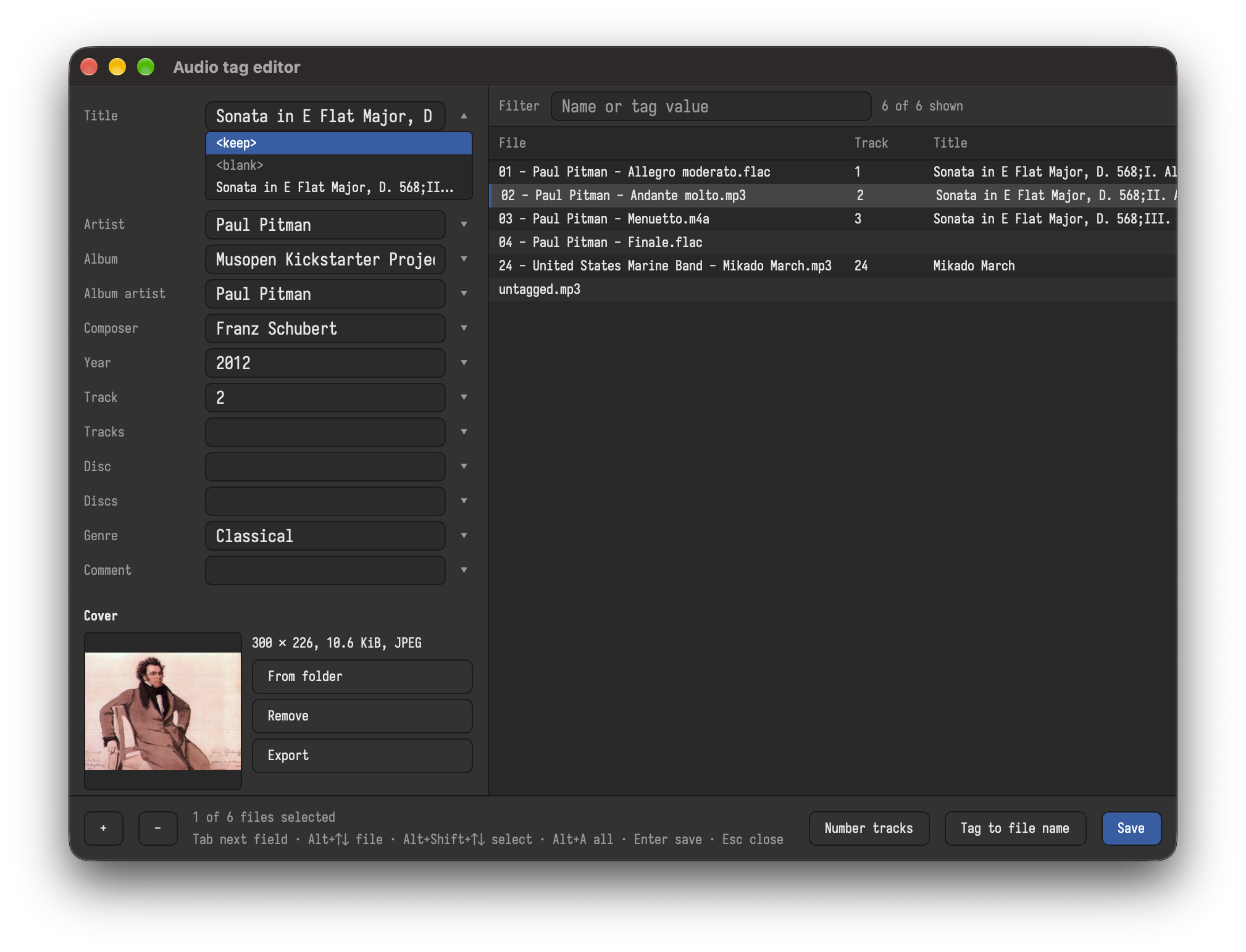This screenshot has height=952, width=1246.
Task: Click the Filter name or tag value field
Action: pyautogui.click(x=711, y=106)
